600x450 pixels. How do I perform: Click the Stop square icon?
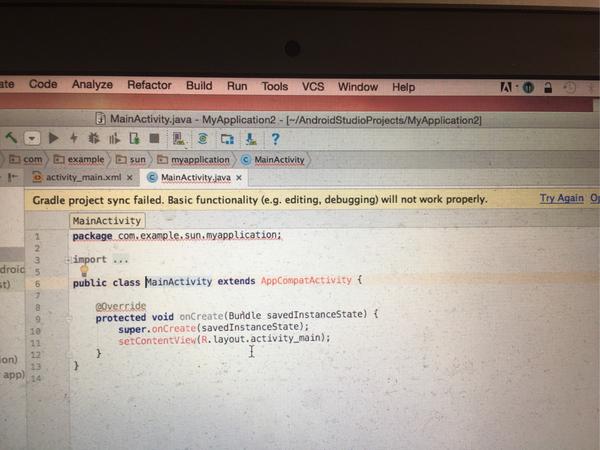154,138
